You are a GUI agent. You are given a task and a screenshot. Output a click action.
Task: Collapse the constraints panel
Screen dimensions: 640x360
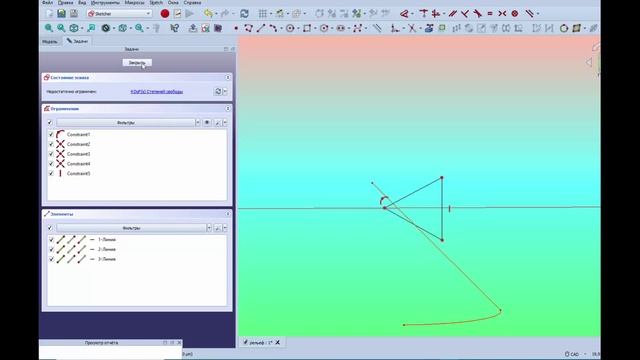[228, 109]
